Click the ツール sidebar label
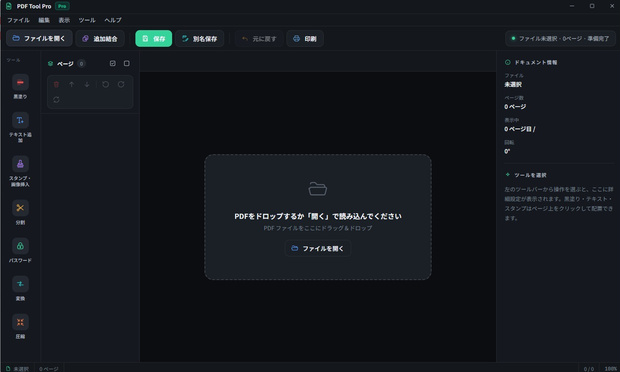The width and height of the screenshot is (620, 372). pyautogui.click(x=13, y=60)
